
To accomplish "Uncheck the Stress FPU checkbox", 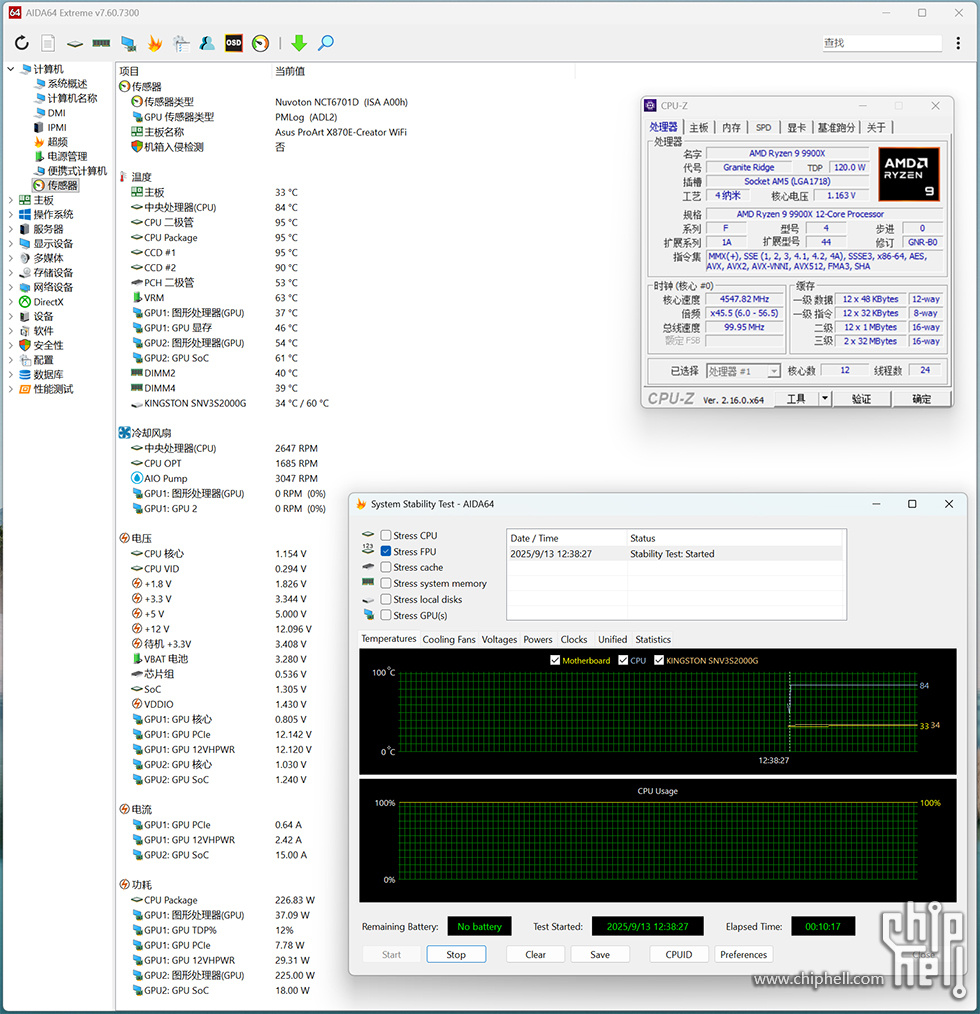I will [386, 552].
